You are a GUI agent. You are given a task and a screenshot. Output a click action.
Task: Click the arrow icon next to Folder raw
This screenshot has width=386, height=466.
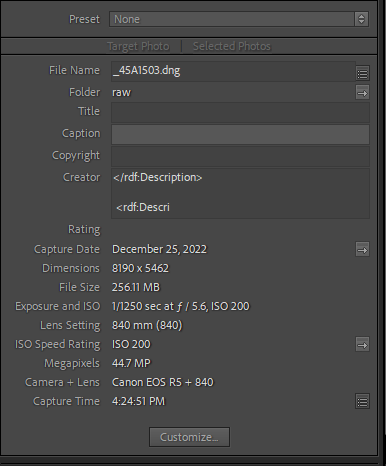(x=362, y=92)
